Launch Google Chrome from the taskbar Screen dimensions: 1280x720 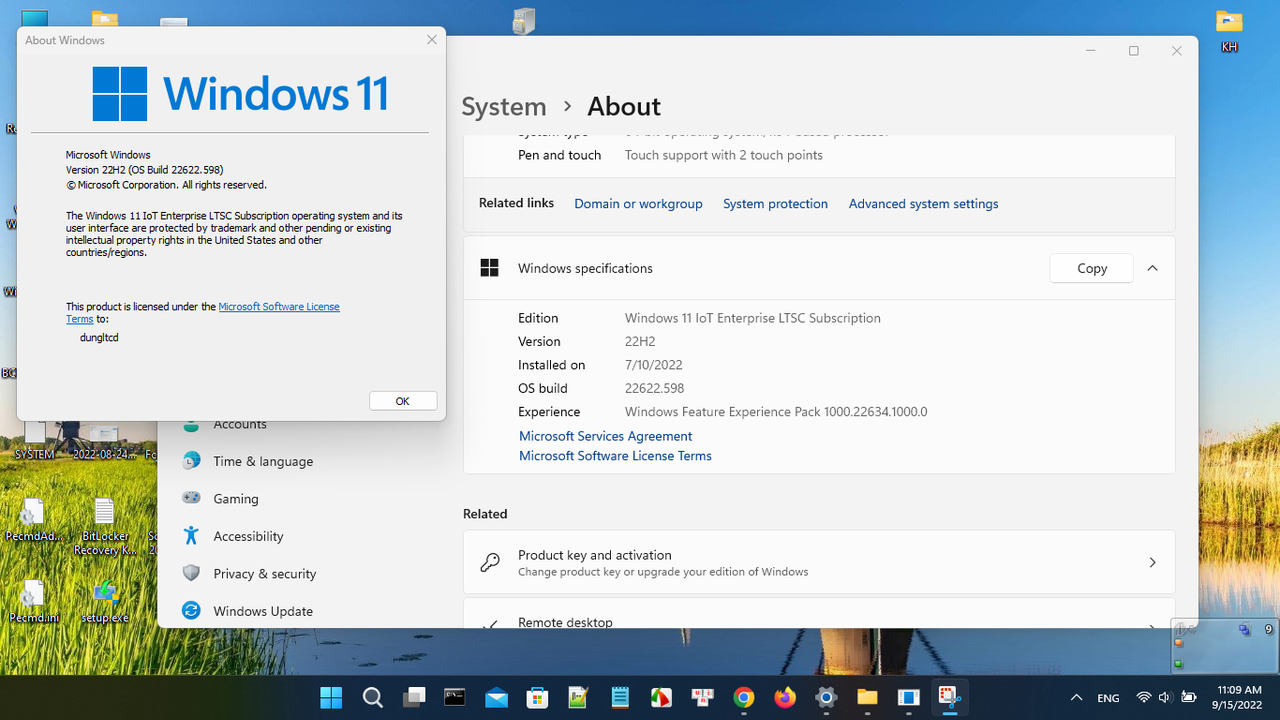click(x=744, y=697)
